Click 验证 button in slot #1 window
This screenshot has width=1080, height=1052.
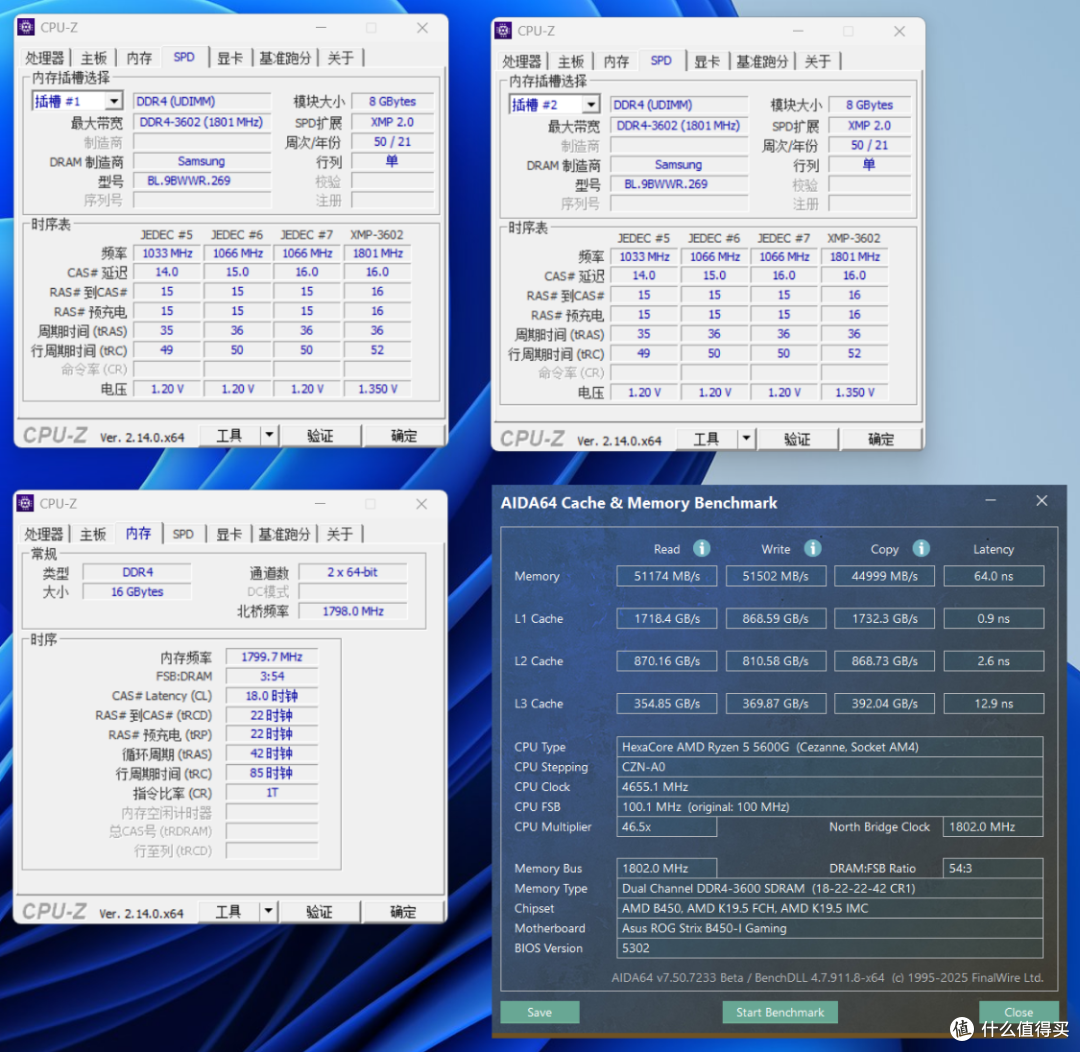click(320, 435)
